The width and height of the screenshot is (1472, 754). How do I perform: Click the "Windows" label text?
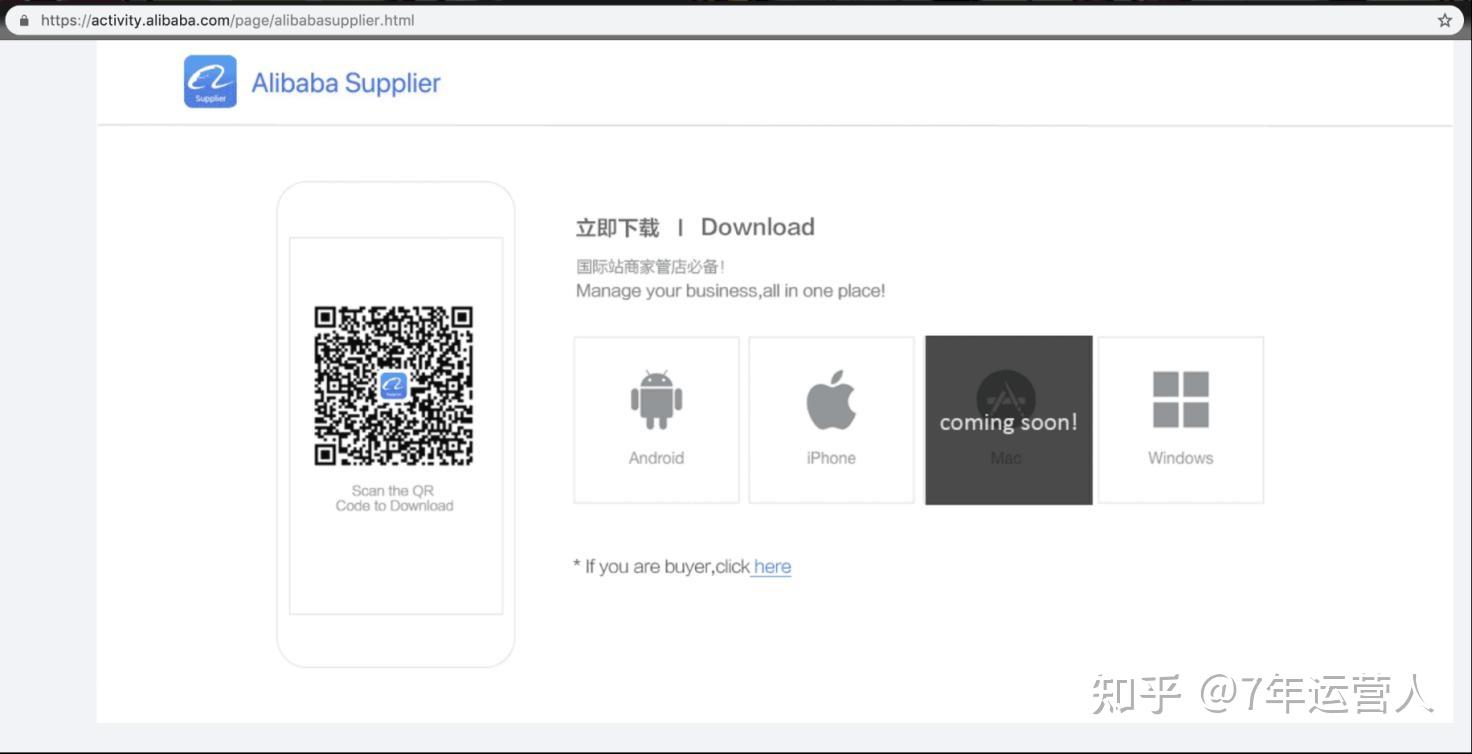coord(1181,458)
